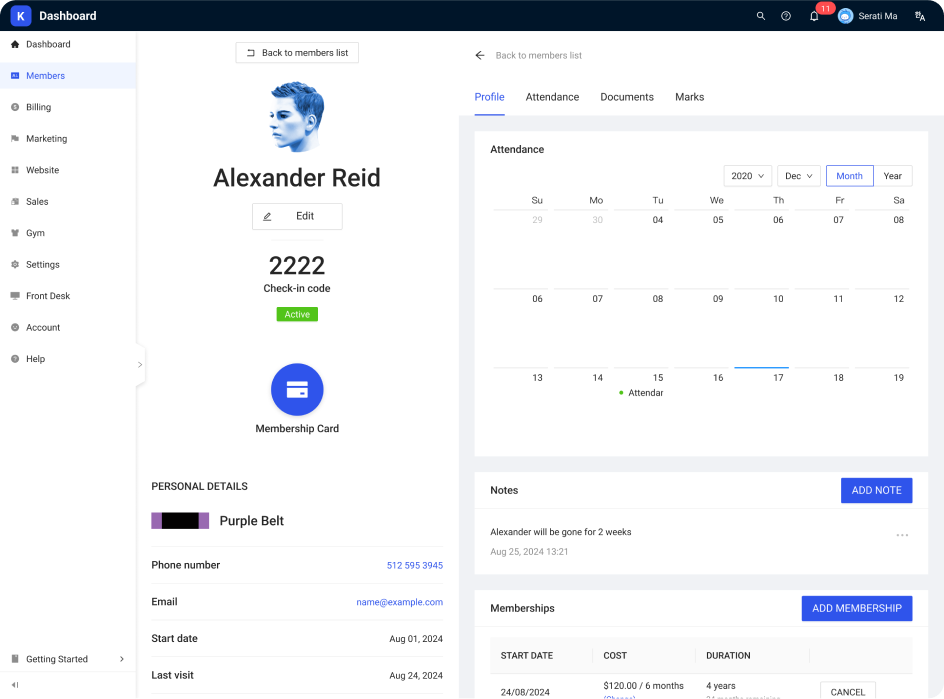Collapse the sidebar using bottom-left icon
The image size is (944, 699).
[15, 685]
